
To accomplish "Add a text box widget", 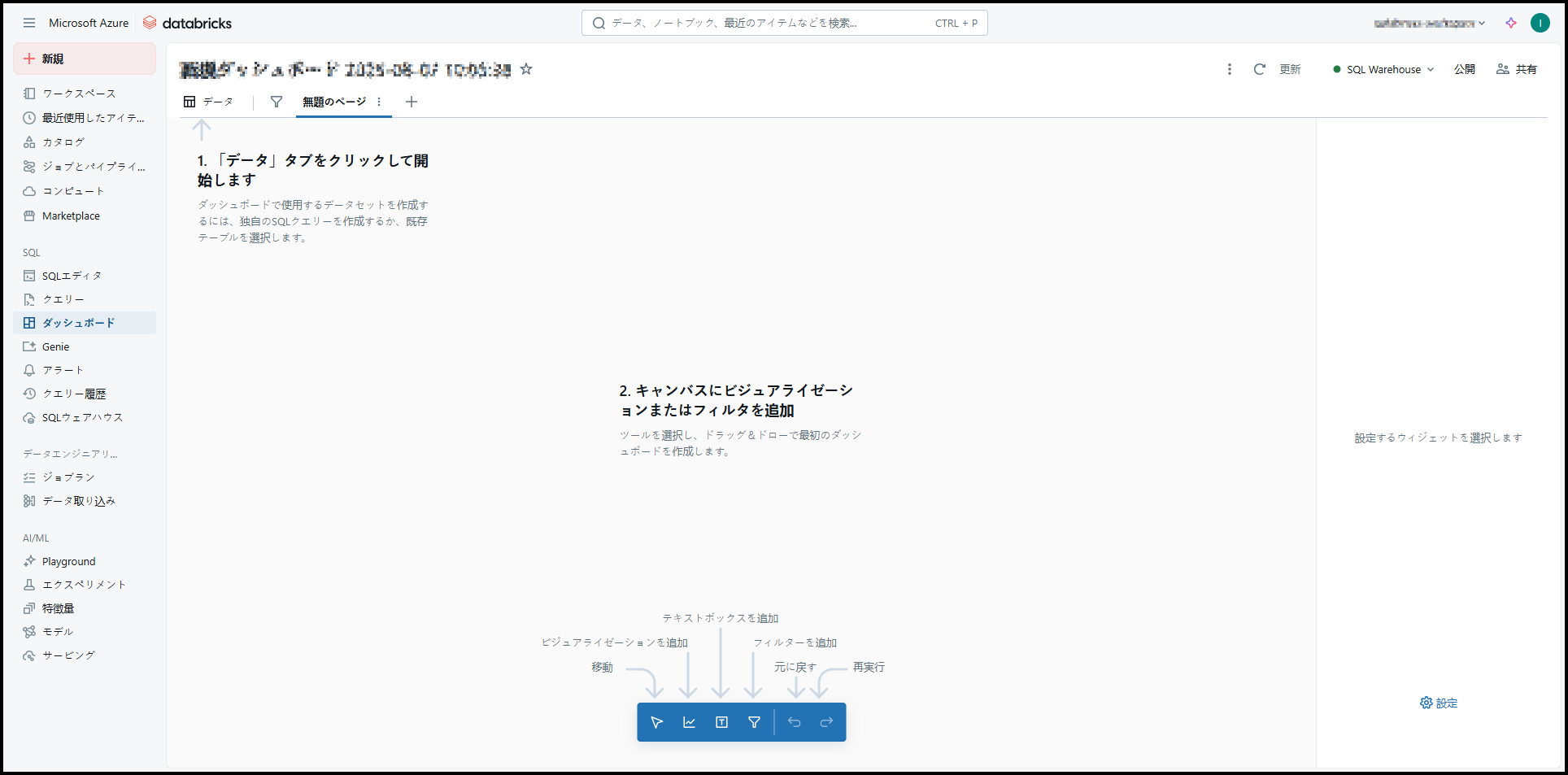I will coord(721,722).
